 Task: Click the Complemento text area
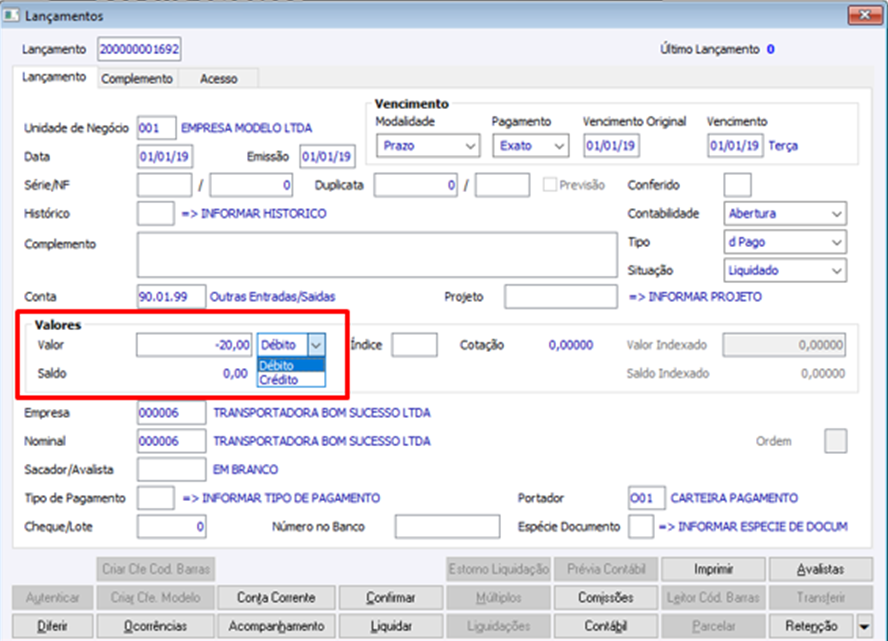click(x=377, y=254)
